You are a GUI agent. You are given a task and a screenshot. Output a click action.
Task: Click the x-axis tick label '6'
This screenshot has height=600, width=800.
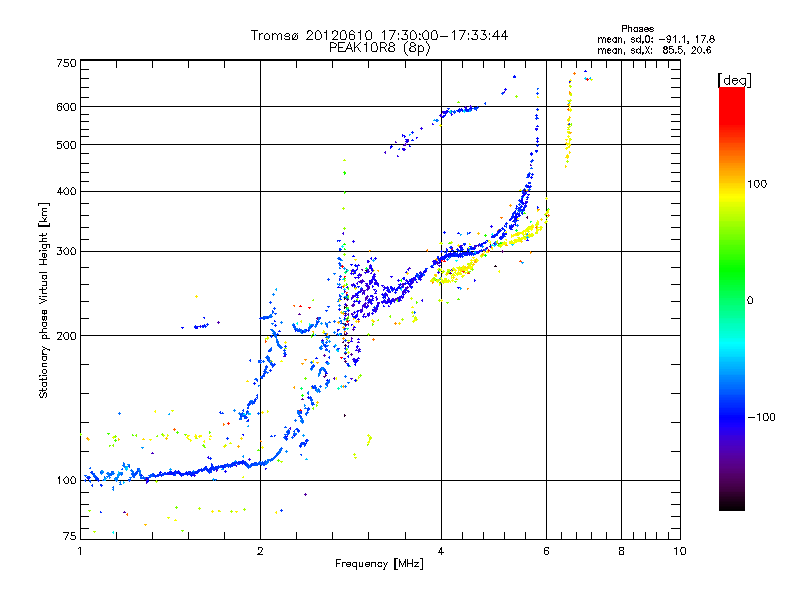(x=546, y=551)
